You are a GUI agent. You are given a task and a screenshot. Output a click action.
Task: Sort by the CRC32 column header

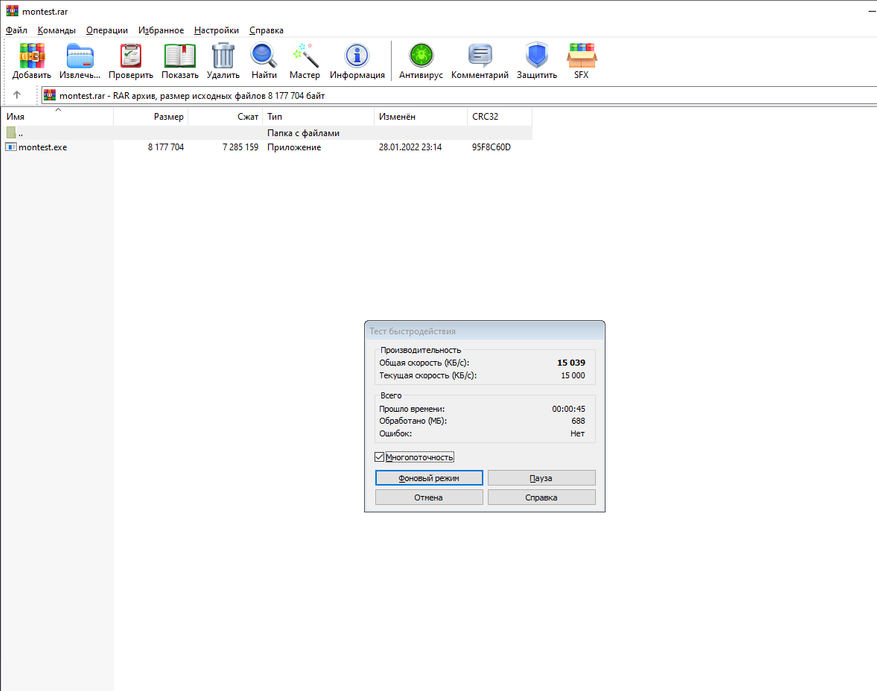coord(500,116)
